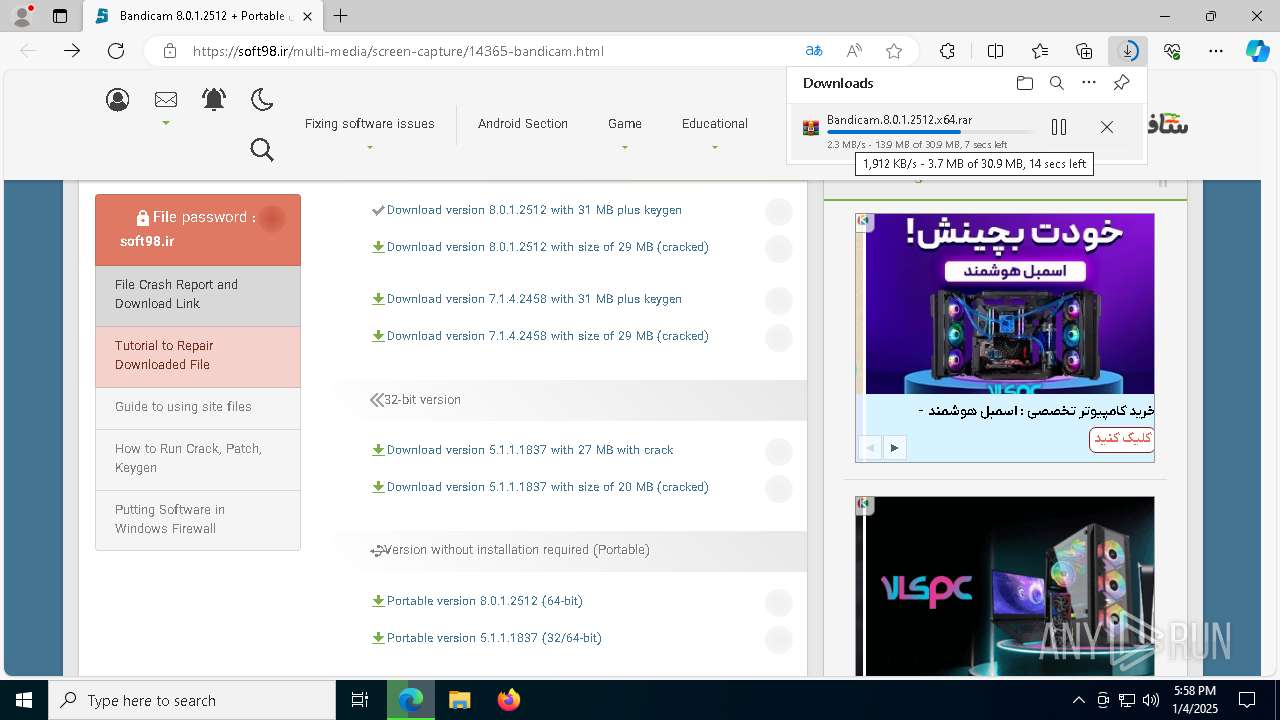1280x720 pixels.
Task: Click the site user account icon
Action: coord(118,99)
